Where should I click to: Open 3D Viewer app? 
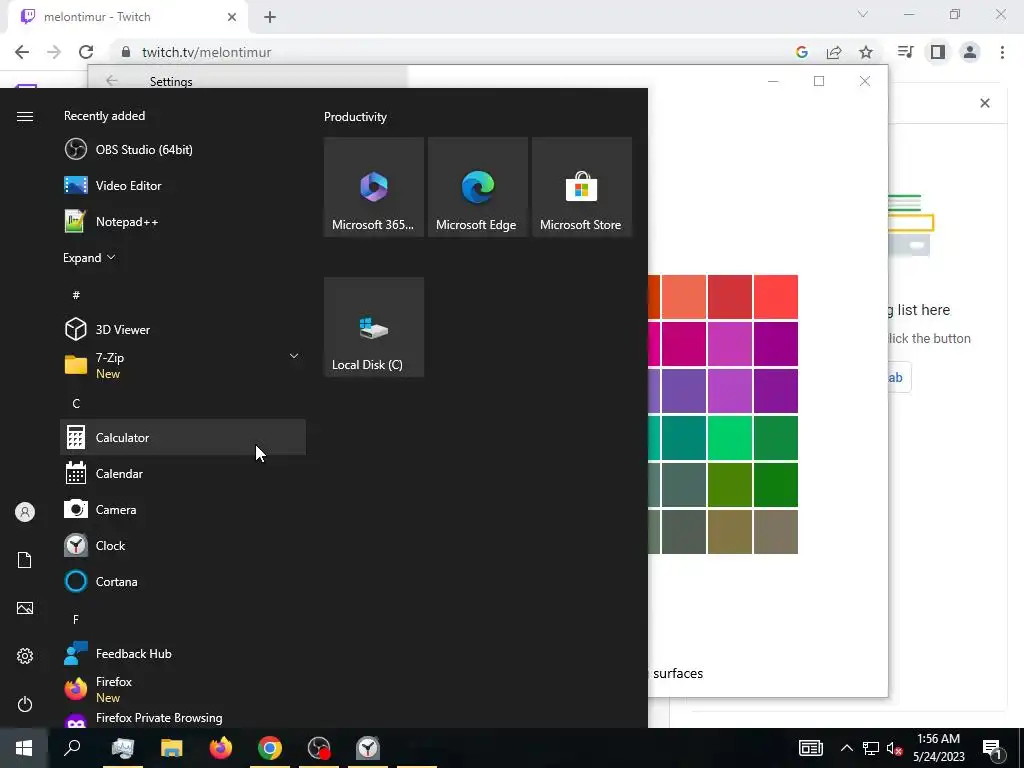point(183,329)
